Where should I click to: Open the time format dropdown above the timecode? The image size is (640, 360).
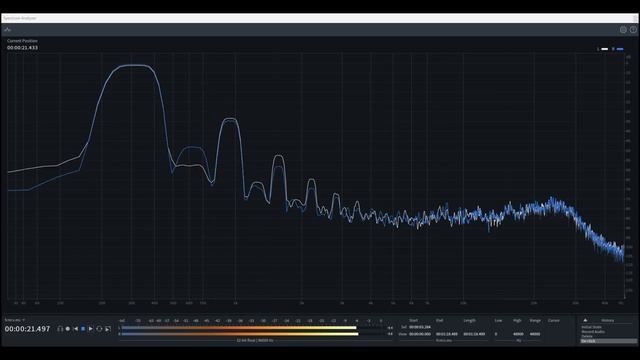click(x=15, y=320)
